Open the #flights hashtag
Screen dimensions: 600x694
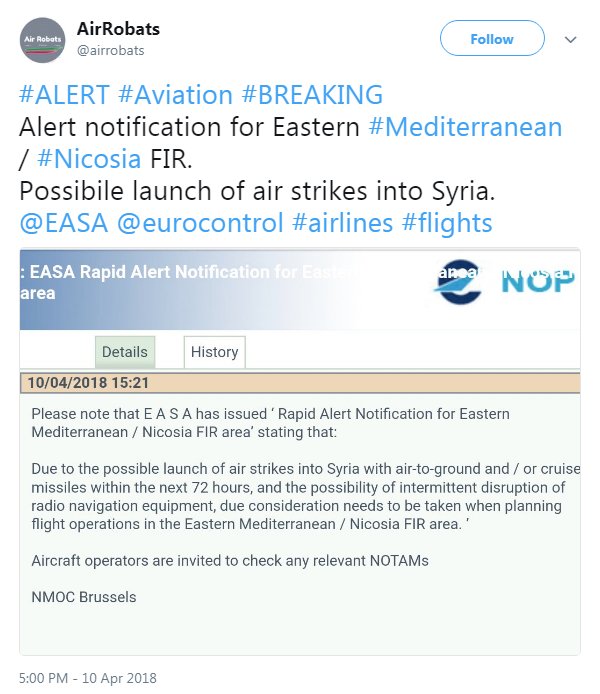coord(447,222)
